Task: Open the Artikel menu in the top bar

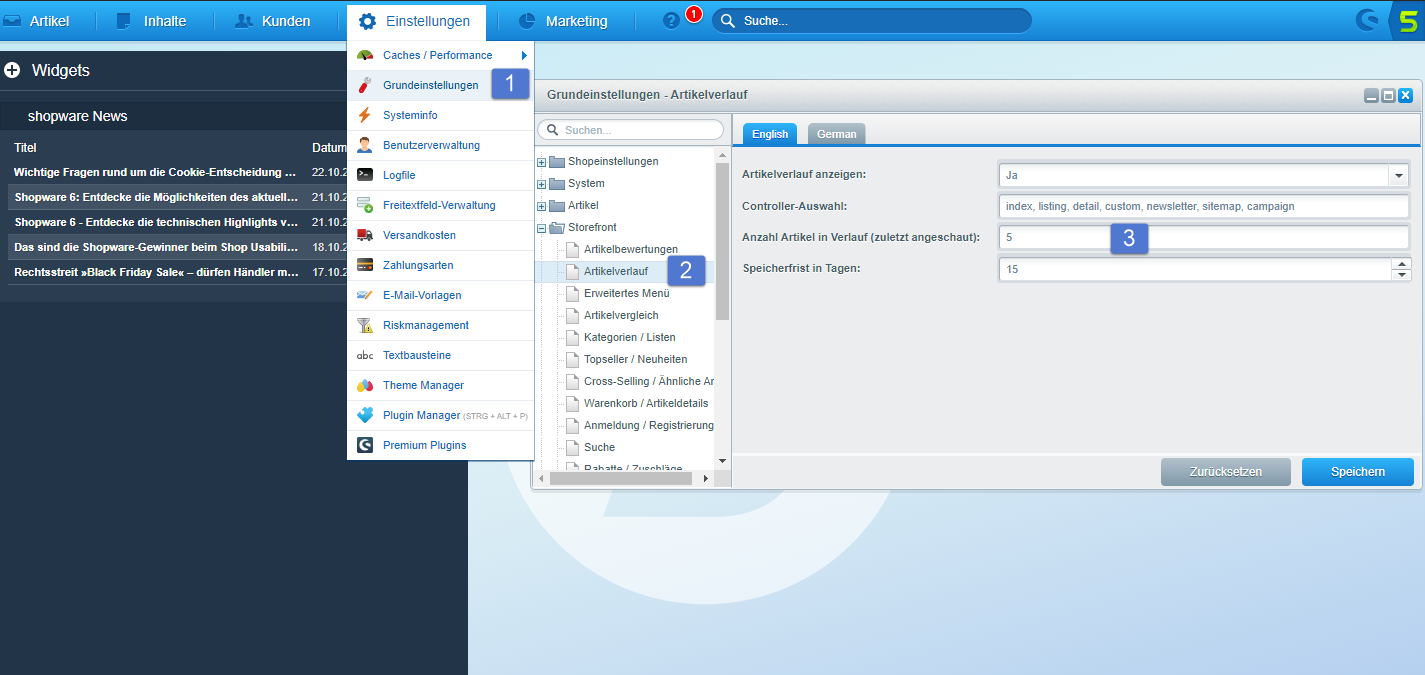Action: [37, 21]
